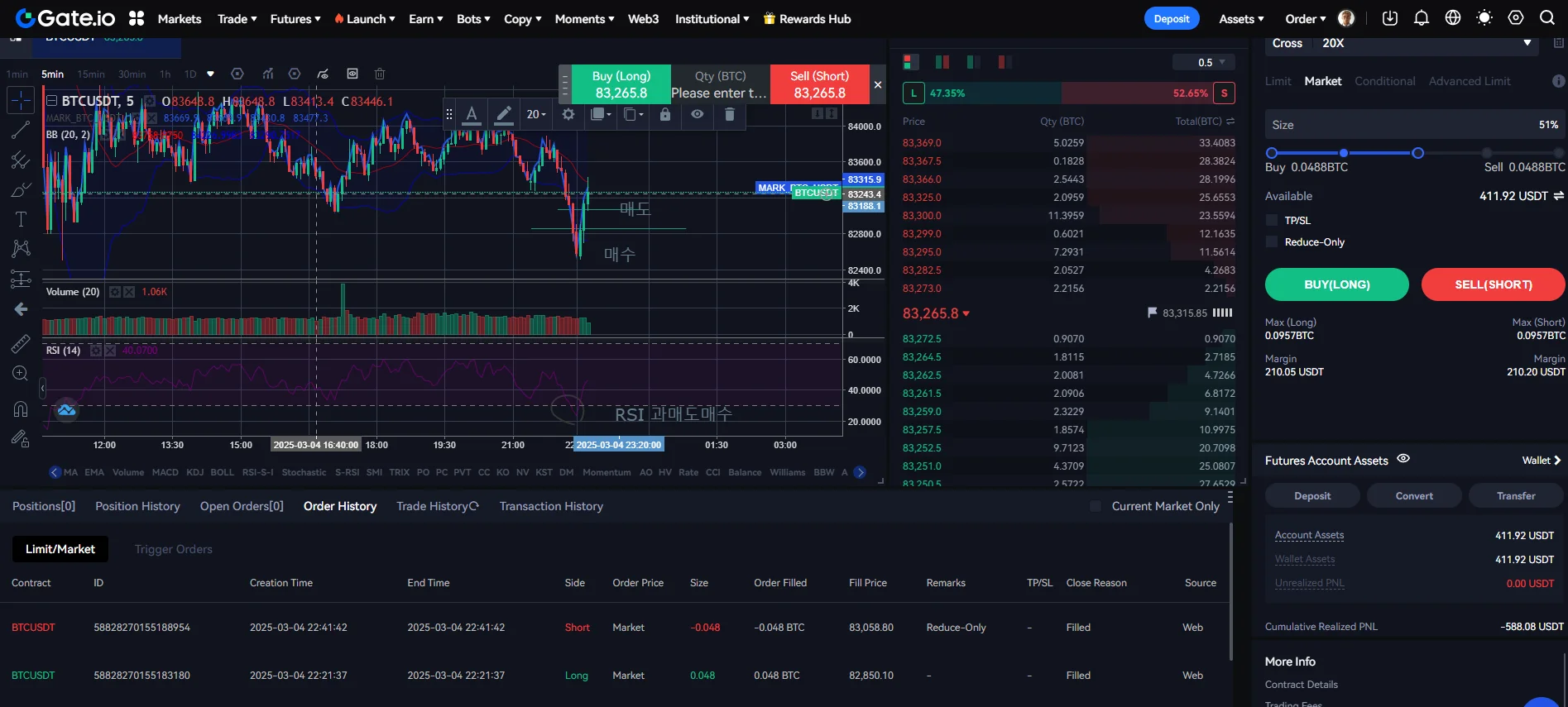Open the user profile avatar
The height and width of the screenshot is (707, 1568).
point(1346,18)
